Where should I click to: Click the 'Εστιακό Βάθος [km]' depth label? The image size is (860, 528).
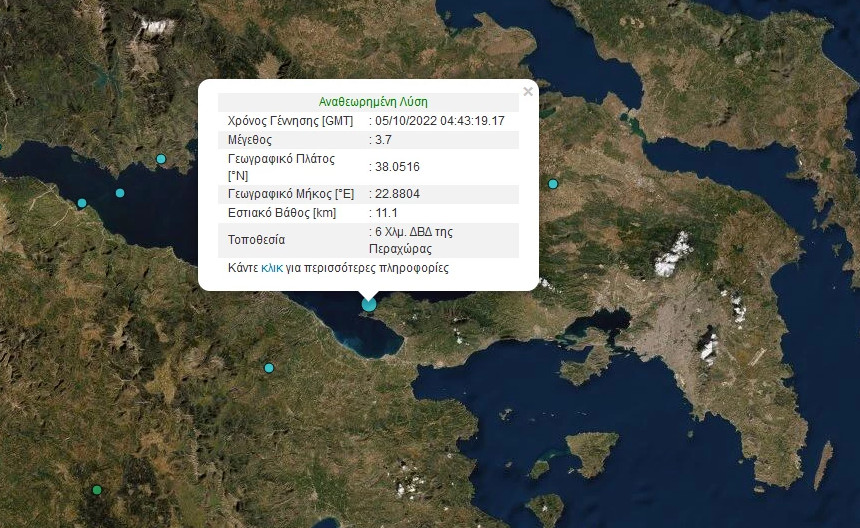point(282,213)
